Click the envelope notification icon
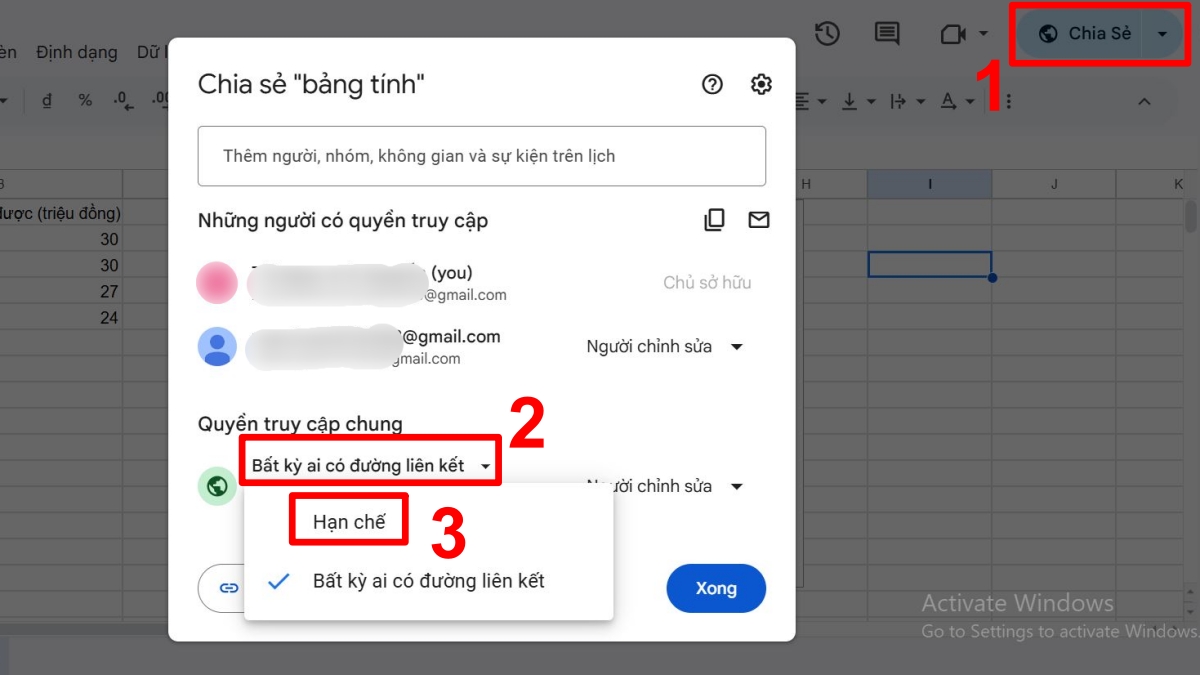Image resolution: width=1200 pixels, height=675 pixels. point(758,219)
